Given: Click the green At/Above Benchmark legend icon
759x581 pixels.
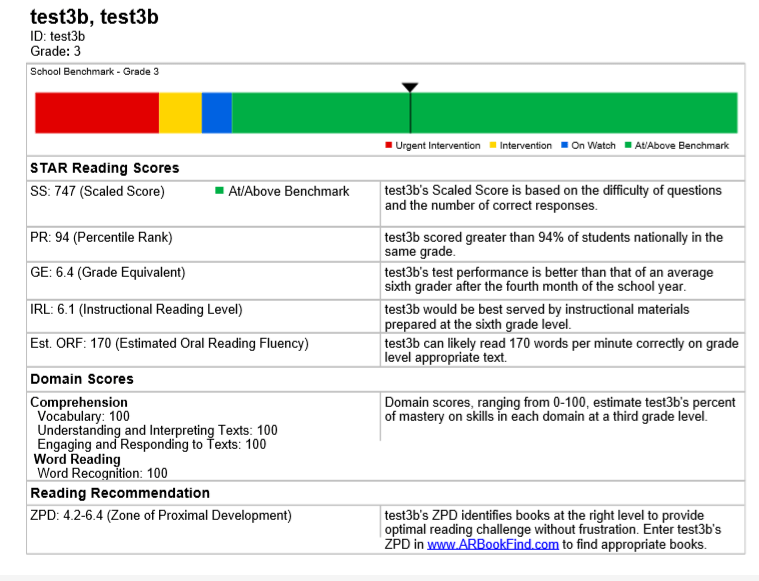Looking at the screenshot, I should click(628, 145).
